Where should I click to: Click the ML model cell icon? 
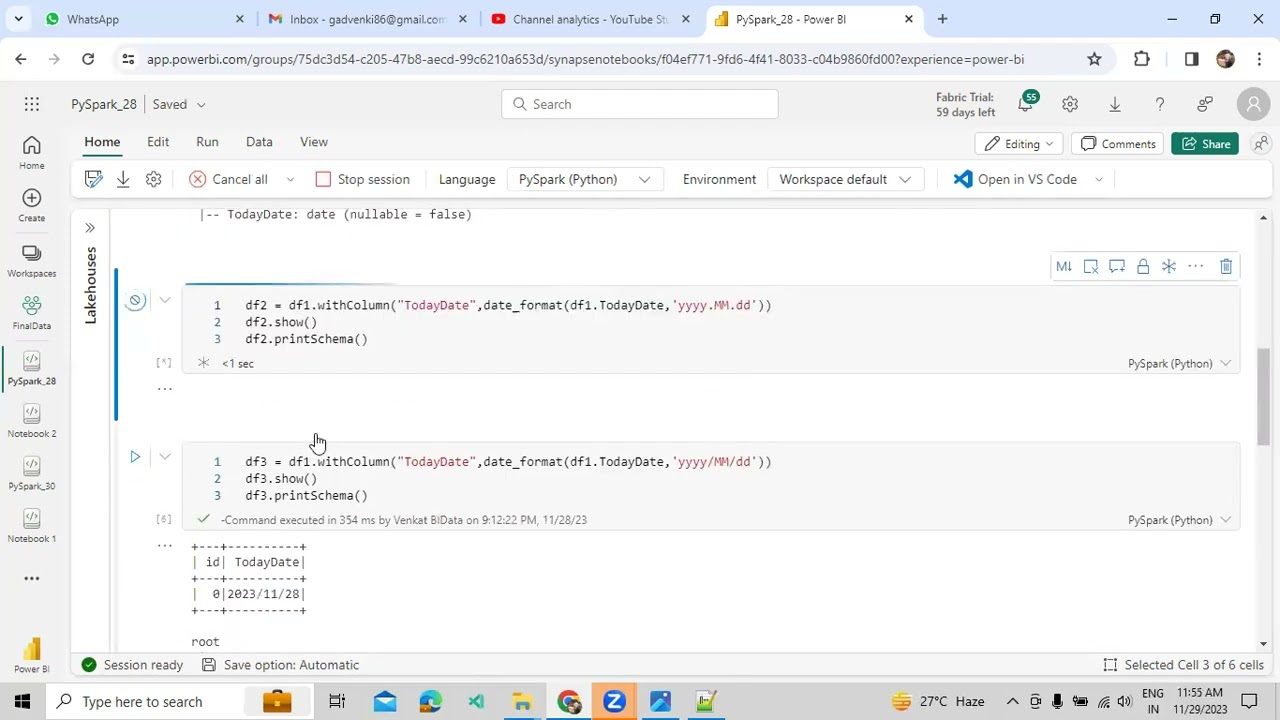1064,266
